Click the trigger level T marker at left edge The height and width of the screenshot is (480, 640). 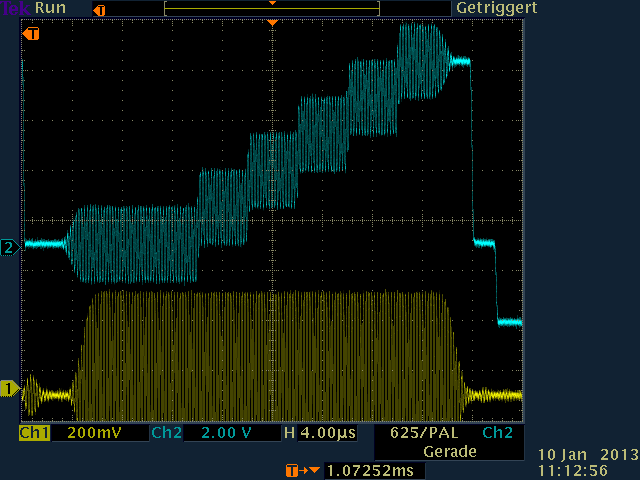31,34
